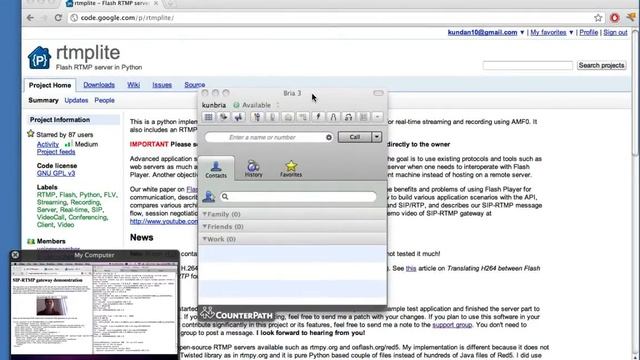Screen dimensions: 640x360
Task: Open the Activity link
Action: [x=48, y=144]
